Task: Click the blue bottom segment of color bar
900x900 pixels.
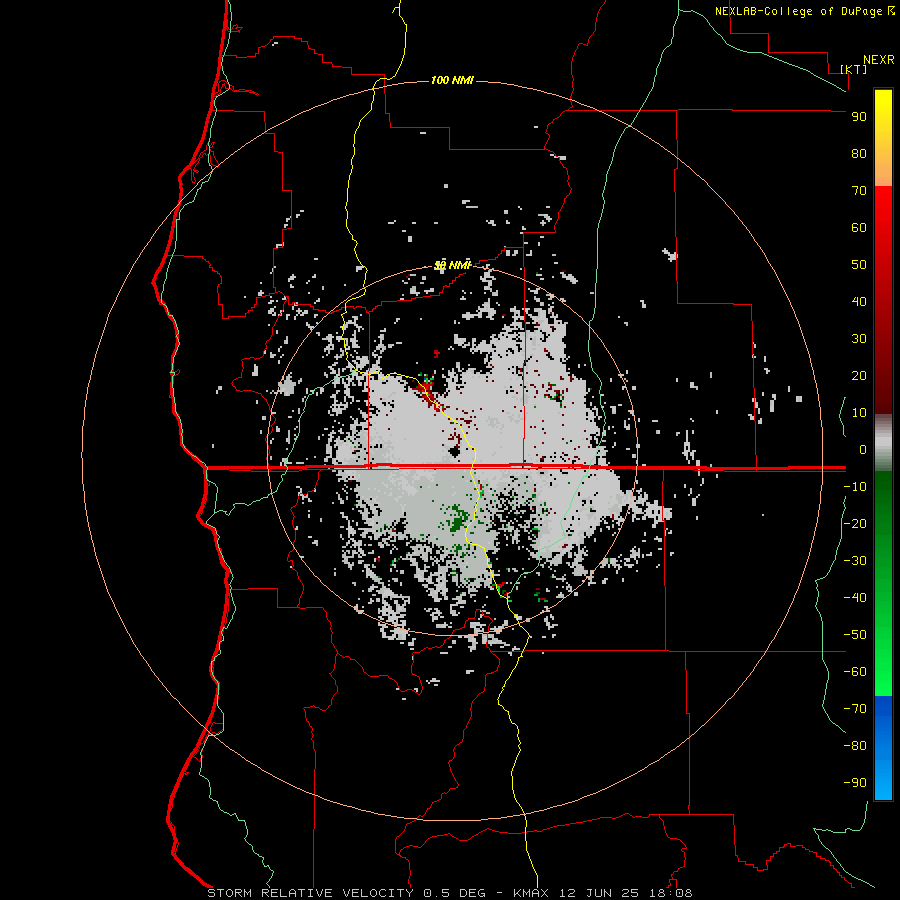Action: tap(883, 748)
